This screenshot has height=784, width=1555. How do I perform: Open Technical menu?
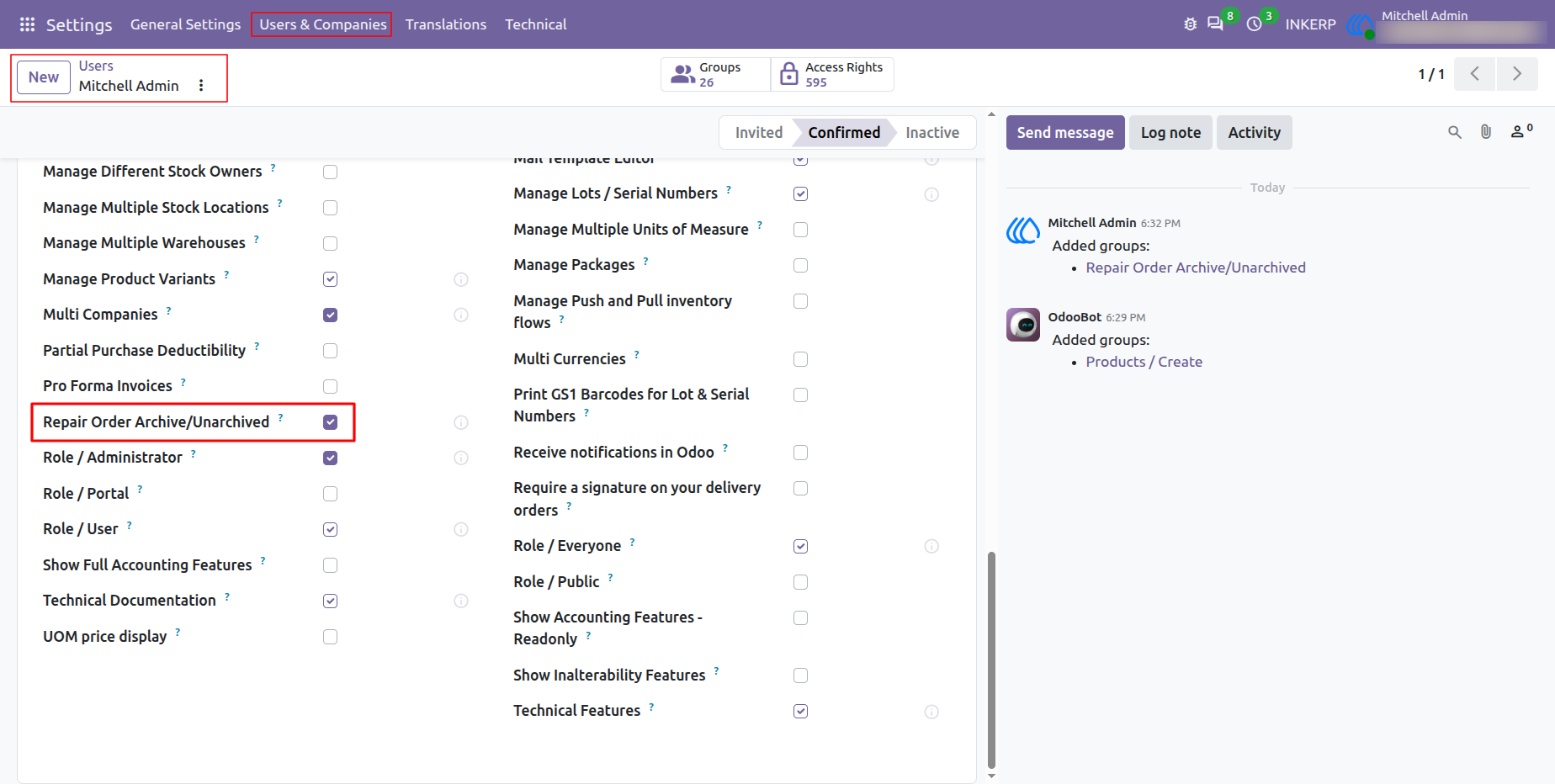(x=535, y=24)
